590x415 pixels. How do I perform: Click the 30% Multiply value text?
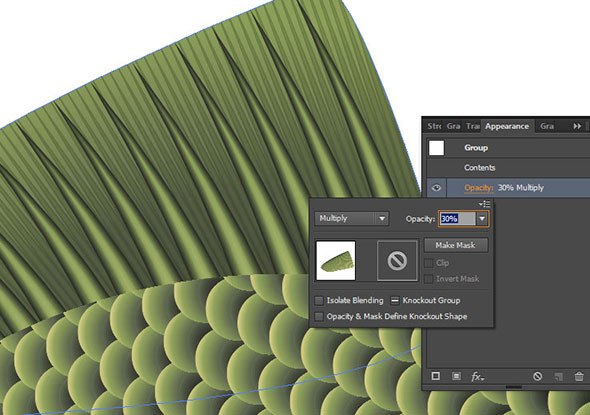[521, 188]
